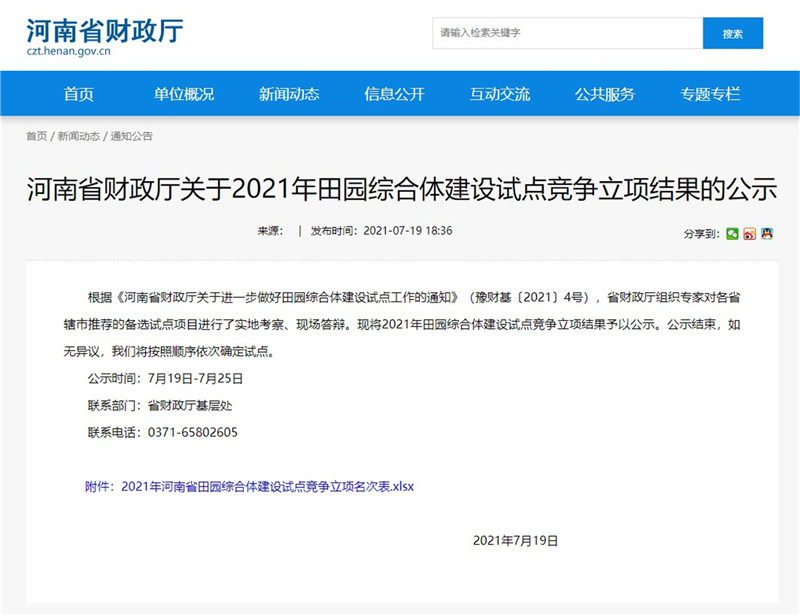The image size is (800, 616).
Task: Open the 单位概况 navigation menu item
Action: coord(184,94)
